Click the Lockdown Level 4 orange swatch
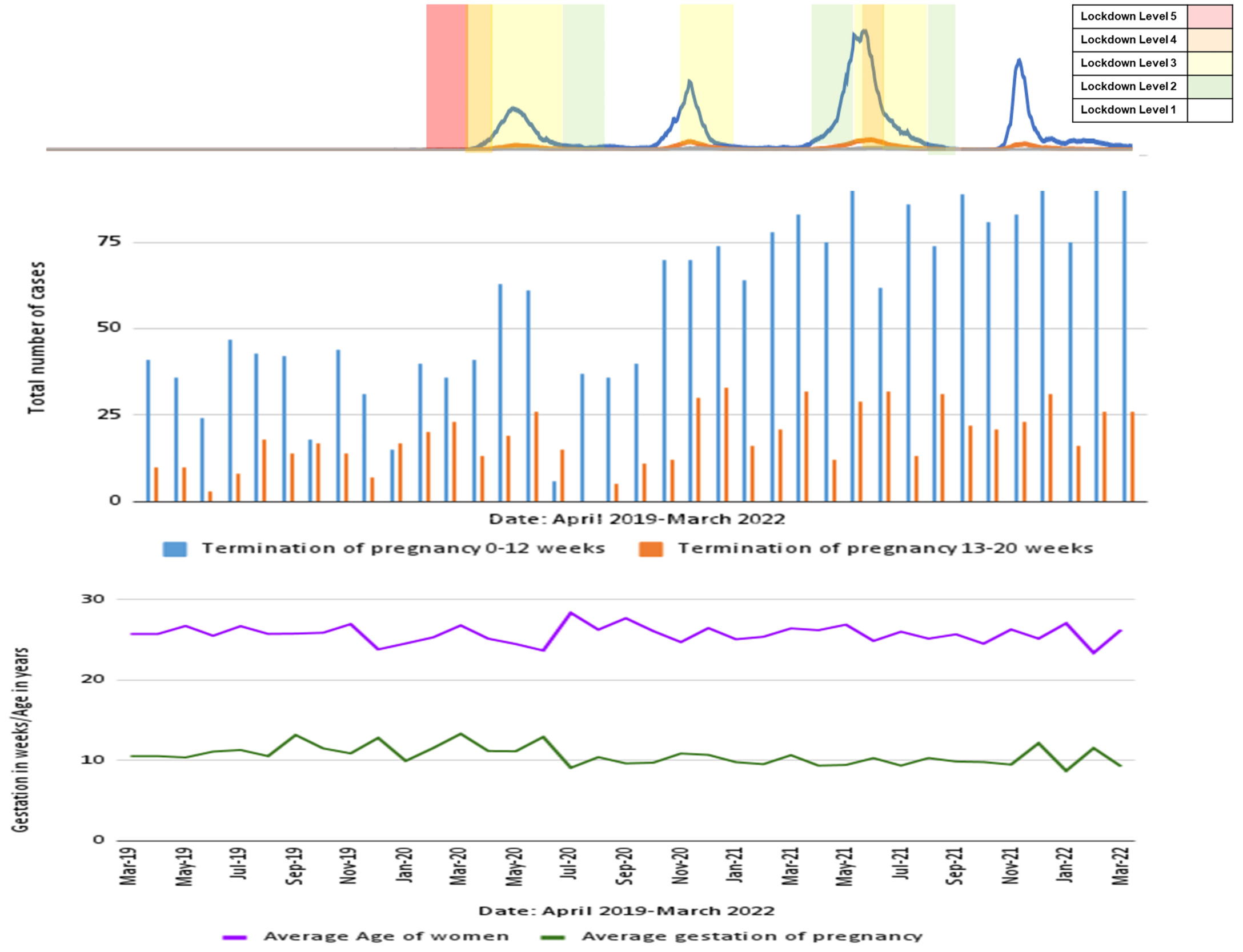The height and width of the screenshot is (952, 1243). (x=1209, y=40)
